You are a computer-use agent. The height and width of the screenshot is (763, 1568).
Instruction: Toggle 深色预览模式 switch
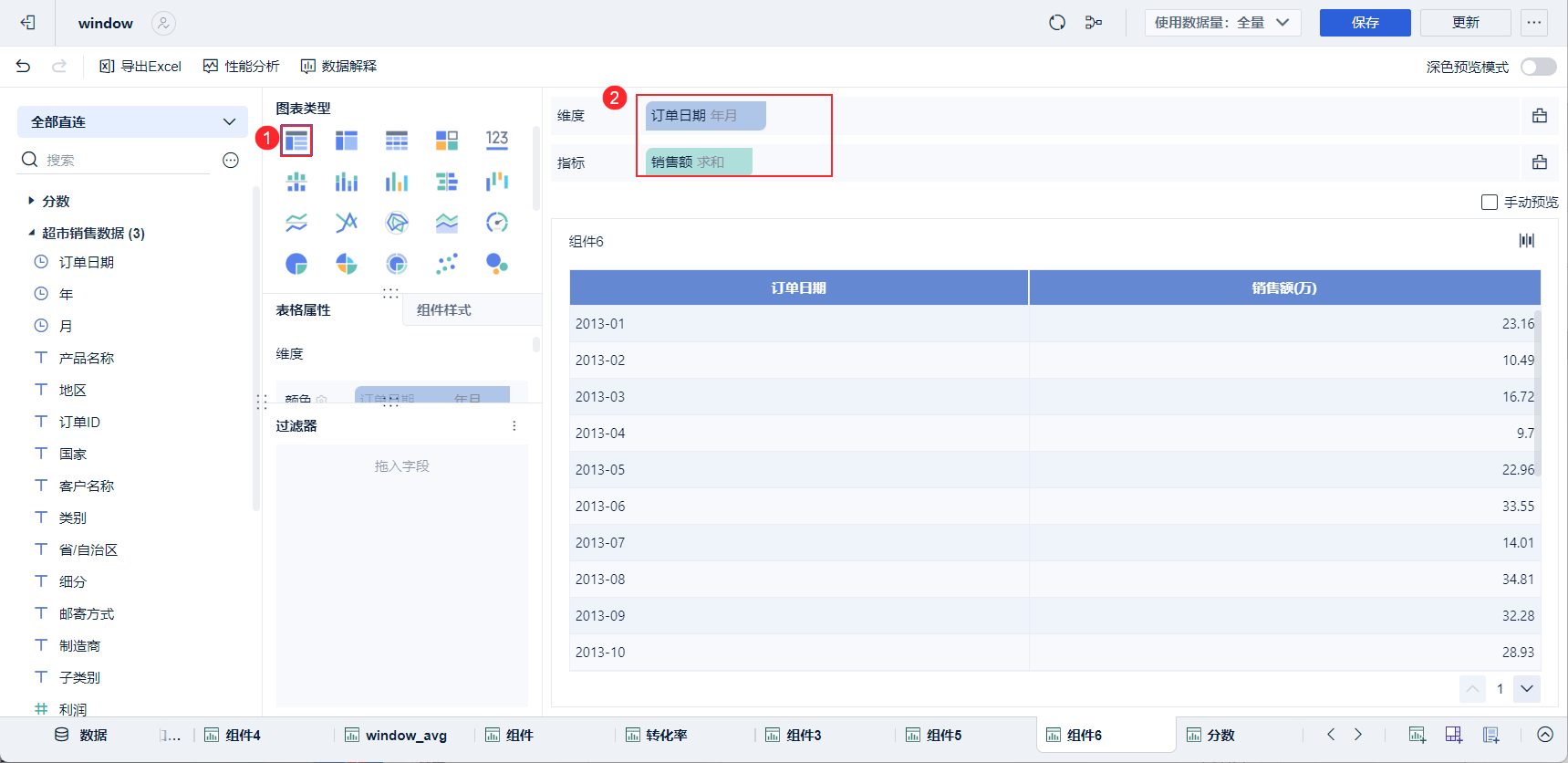[x=1539, y=67]
